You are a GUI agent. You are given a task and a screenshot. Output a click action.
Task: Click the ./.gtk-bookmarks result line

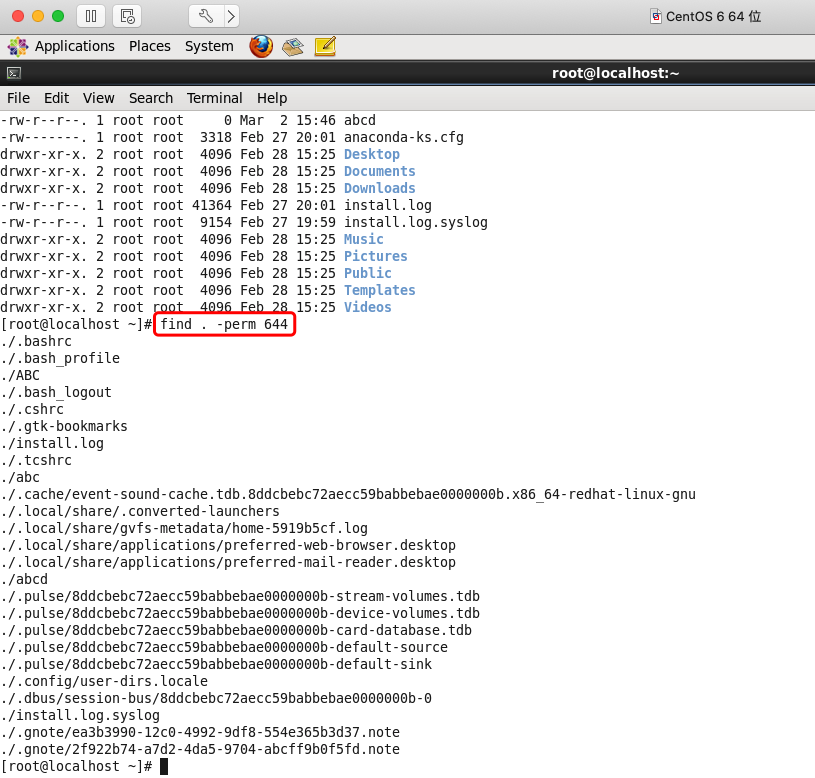63,427
